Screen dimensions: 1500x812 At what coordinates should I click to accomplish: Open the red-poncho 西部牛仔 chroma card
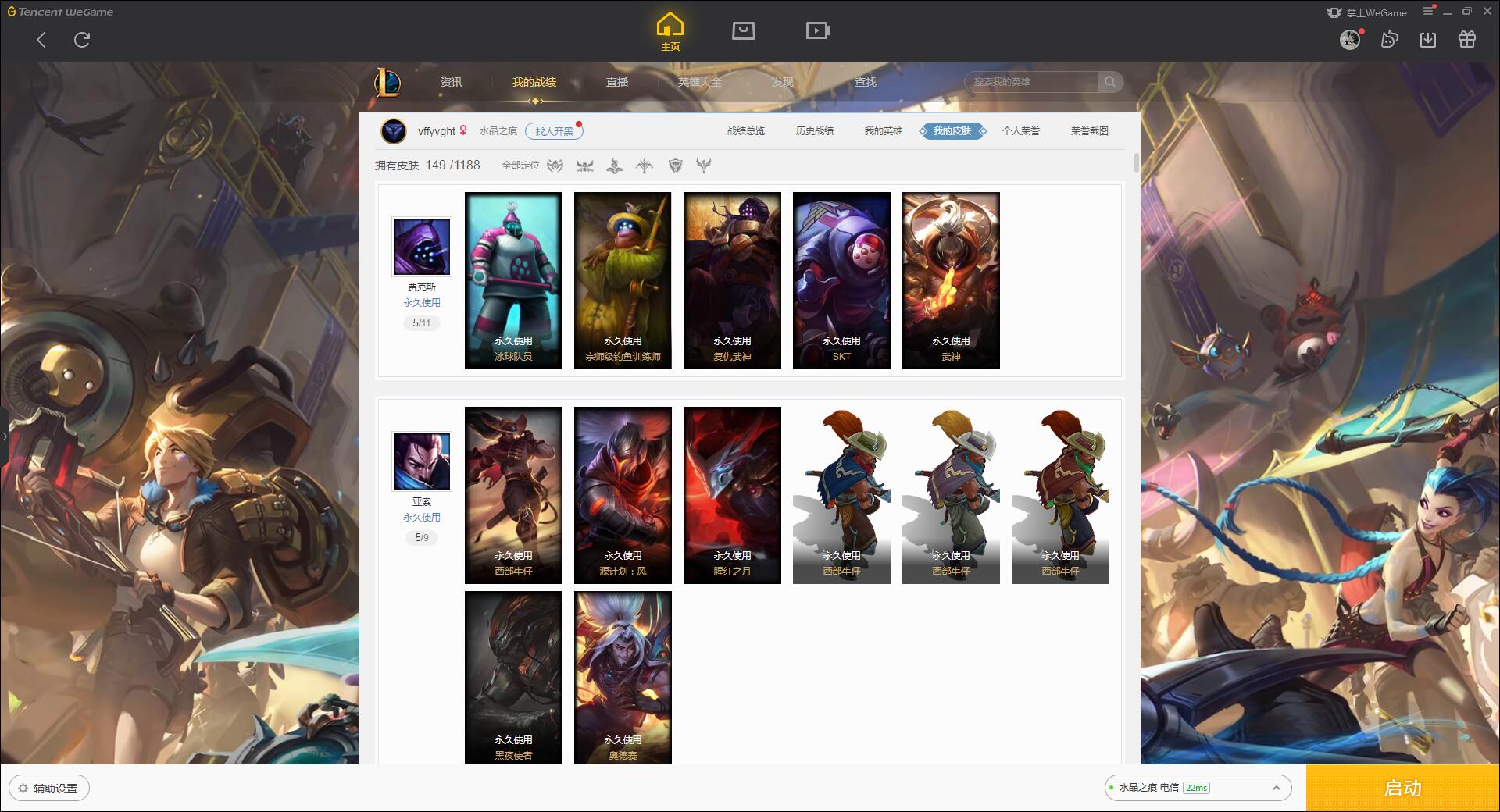tap(1060, 495)
